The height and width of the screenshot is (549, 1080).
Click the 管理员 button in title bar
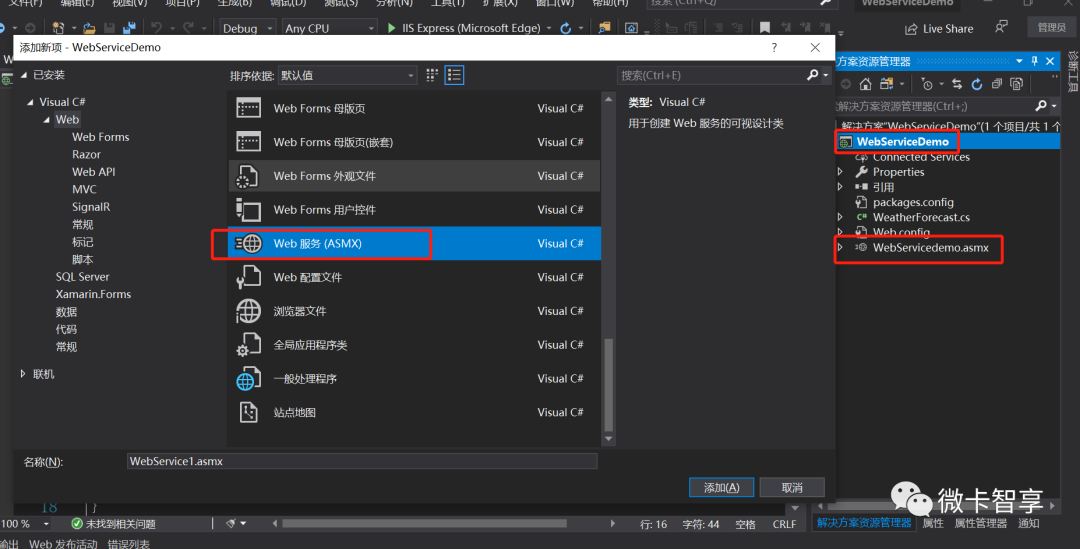pyautogui.click(x=1051, y=28)
